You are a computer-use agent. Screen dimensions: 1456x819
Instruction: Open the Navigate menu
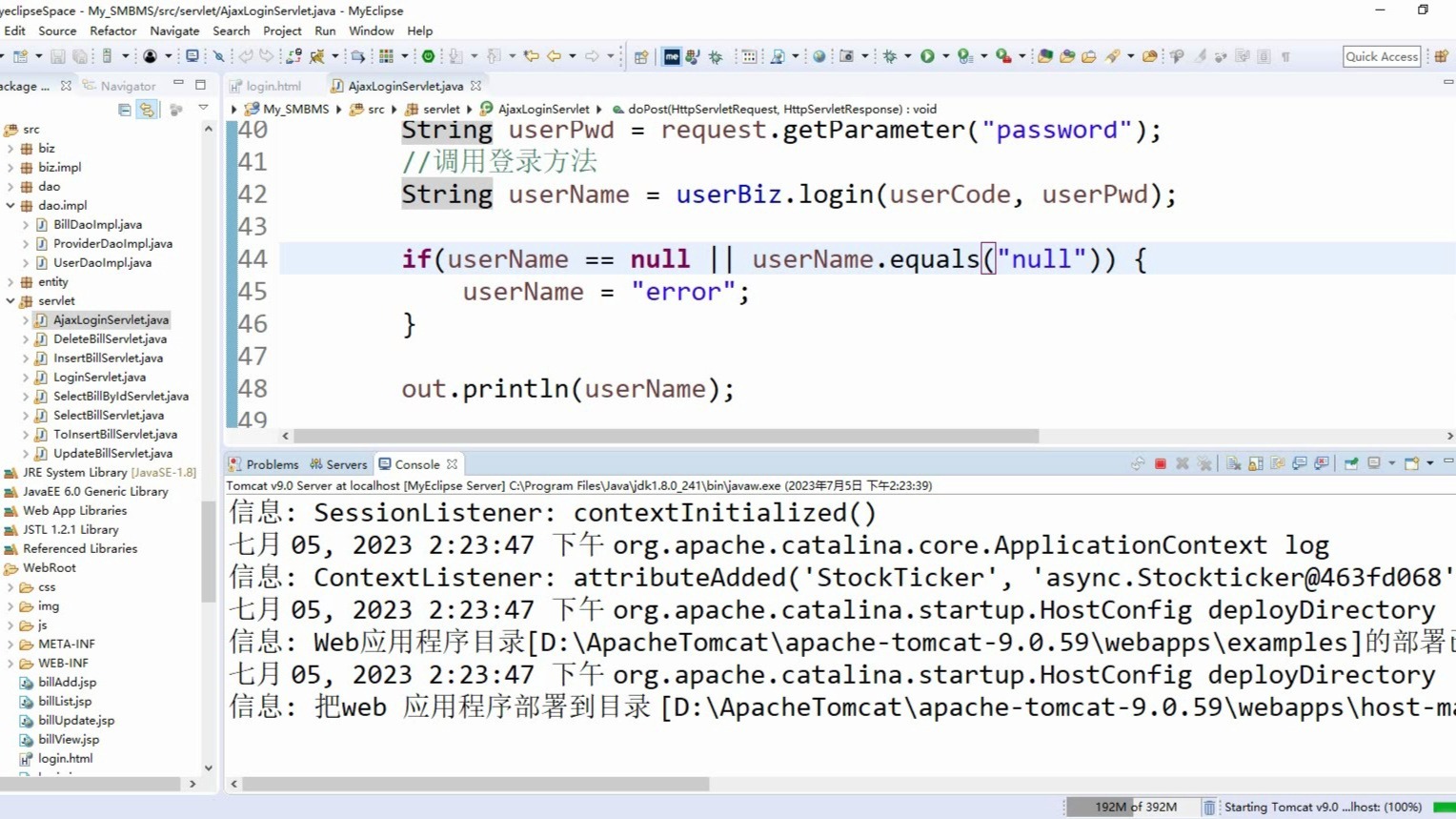(174, 31)
